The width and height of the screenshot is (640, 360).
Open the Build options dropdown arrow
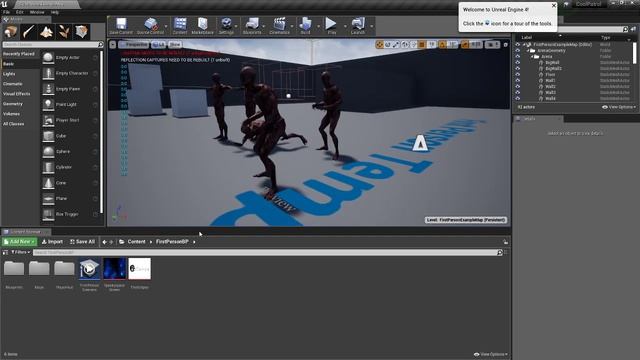click(318, 27)
